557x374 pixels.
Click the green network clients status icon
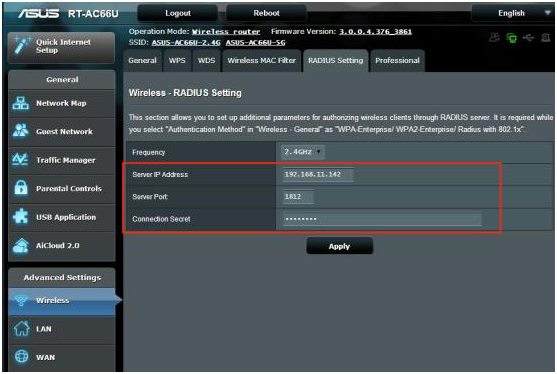click(512, 37)
